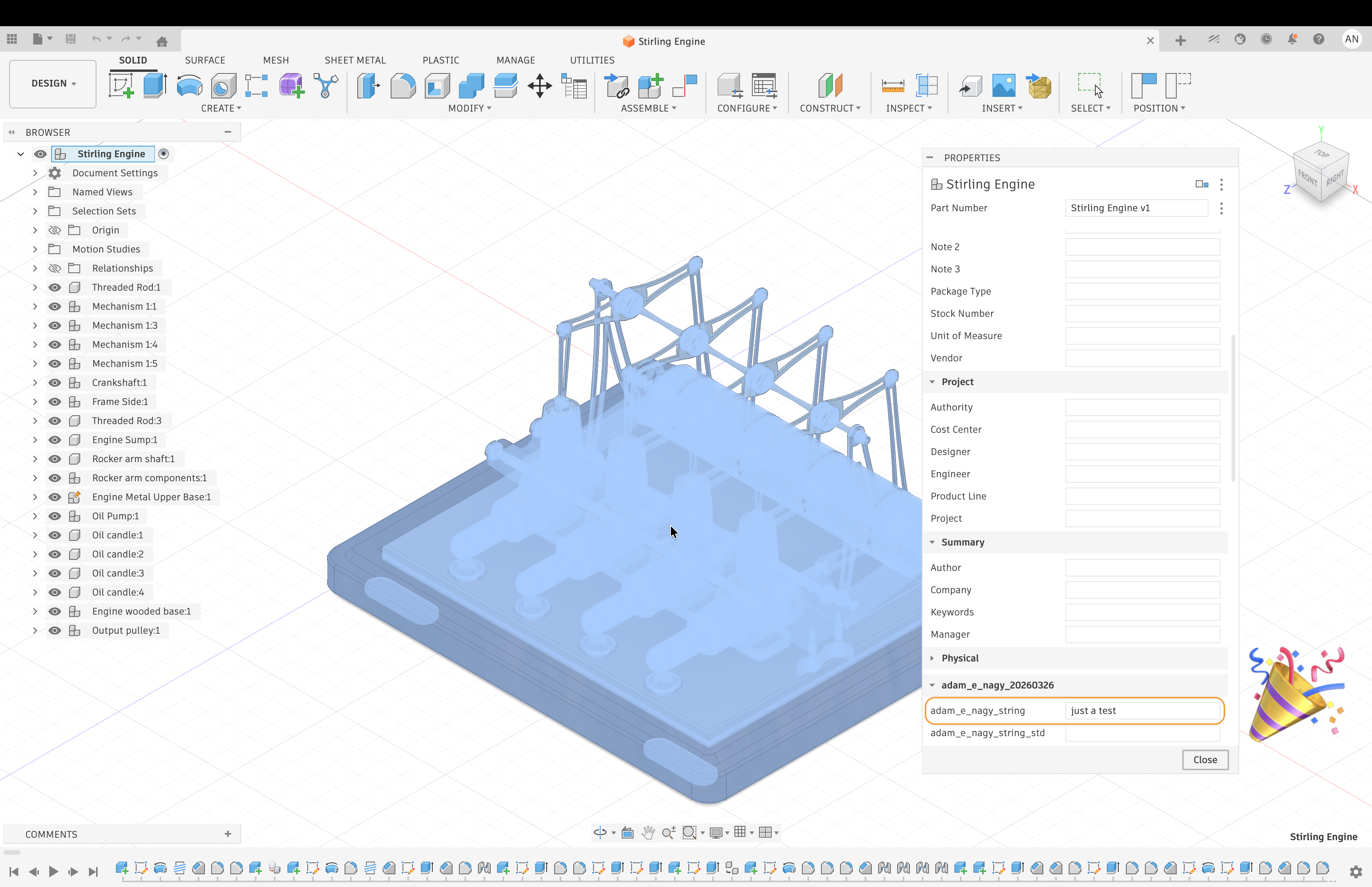Click the Home data panel icon
Image resolution: width=1372 pixels, height=887 pixels.
[x=162, y=41]
